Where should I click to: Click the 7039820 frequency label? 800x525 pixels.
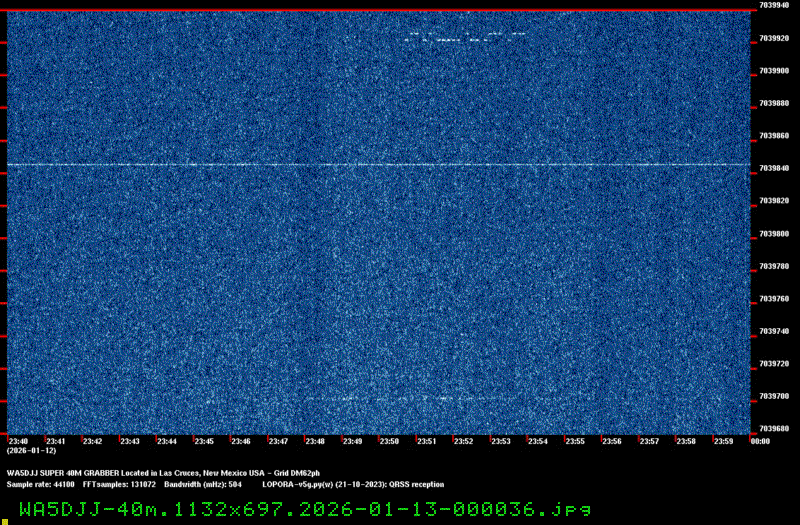pyautogui.click(x=774, y=201)
